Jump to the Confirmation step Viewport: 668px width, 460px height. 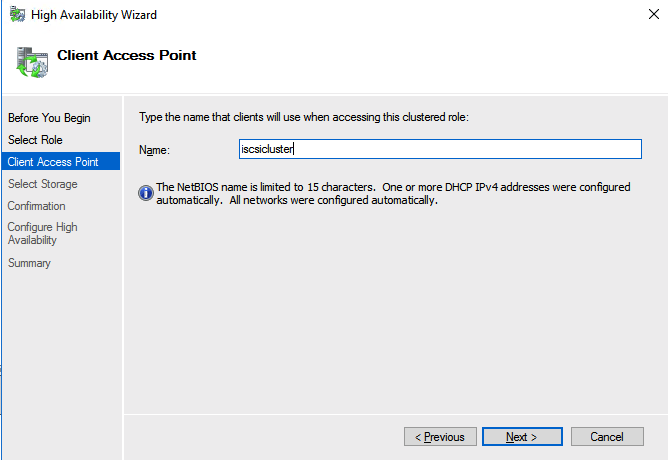click(36, 206)
